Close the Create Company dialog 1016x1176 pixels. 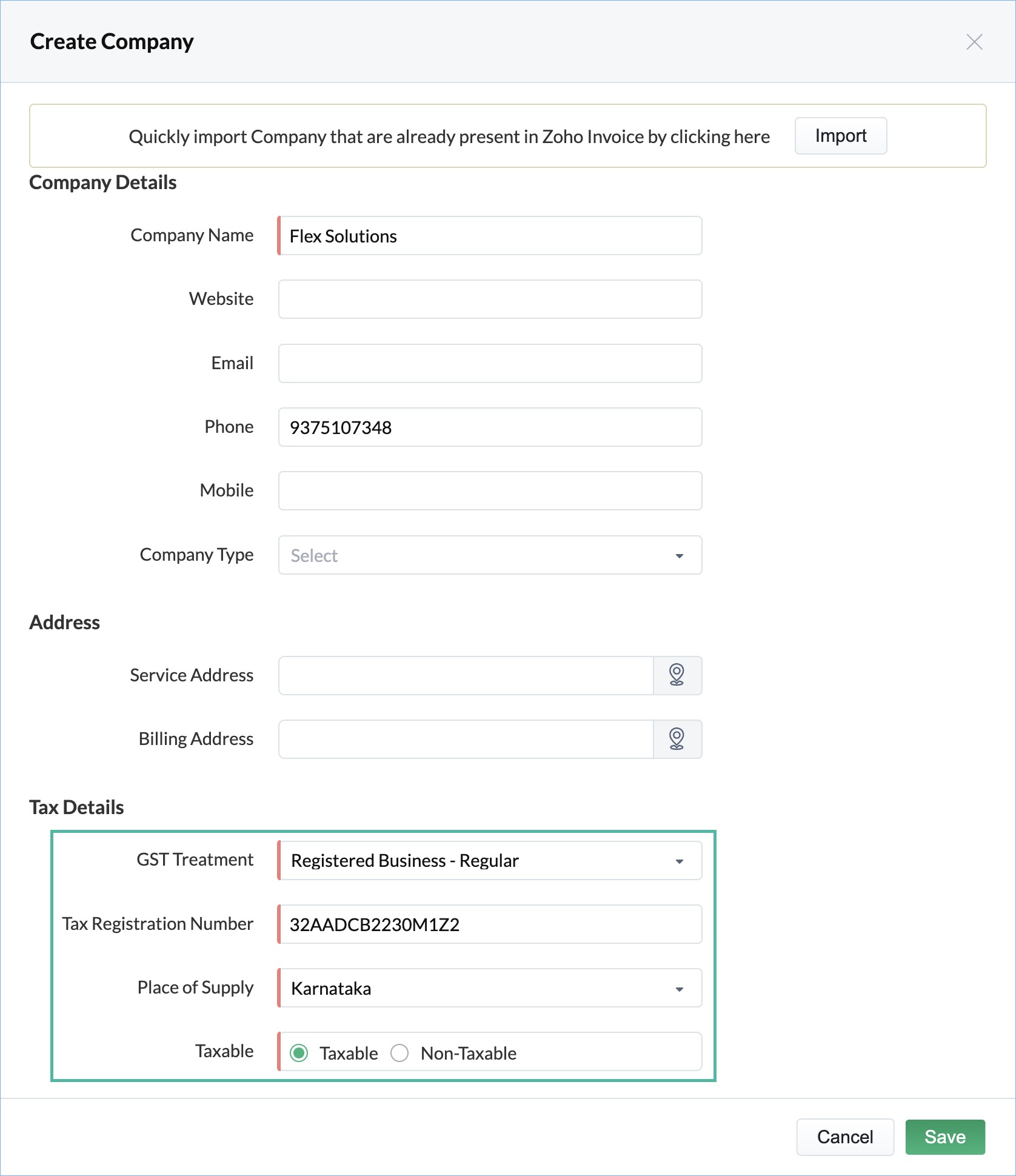(x=974, y=42)
